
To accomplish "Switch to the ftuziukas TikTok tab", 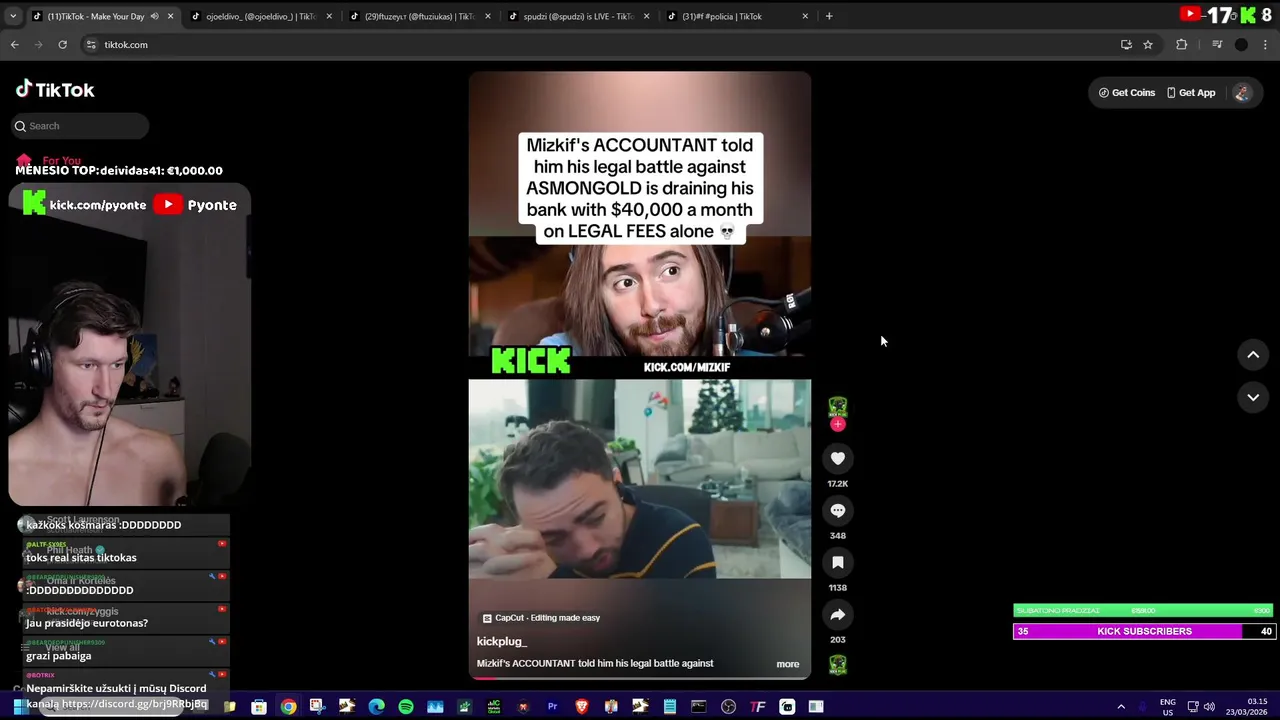I will [420, 16].
